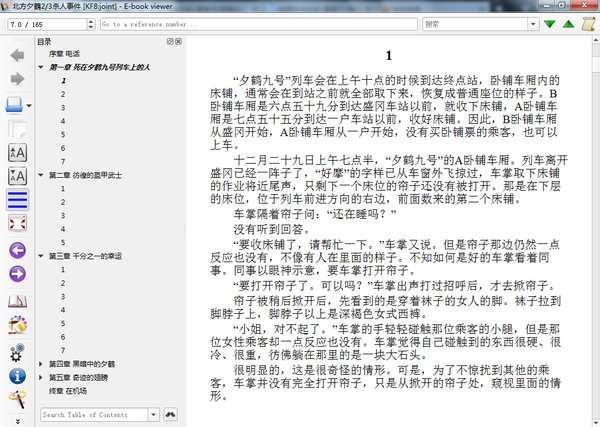The height and width of the screenshot is (427, 600).
Task: Click the vertical scrollbar of reading pane
Action: (596, 230)
